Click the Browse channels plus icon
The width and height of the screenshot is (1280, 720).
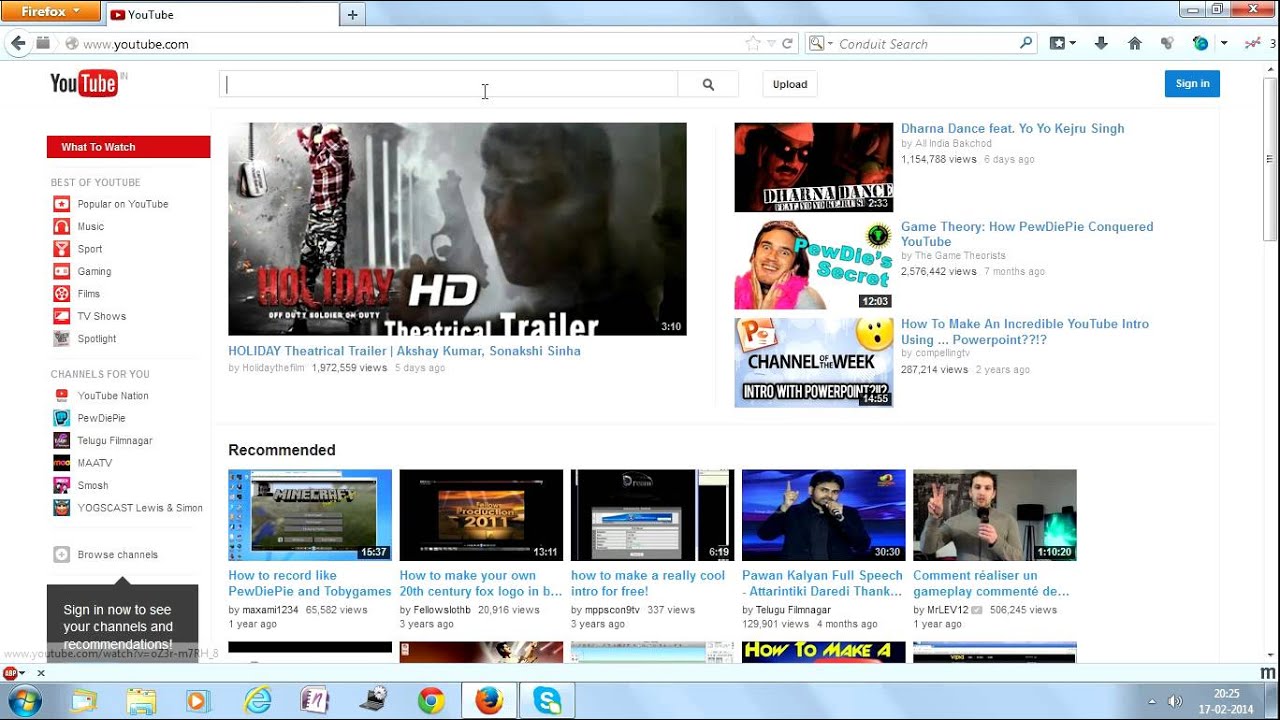tap(61, 554)
